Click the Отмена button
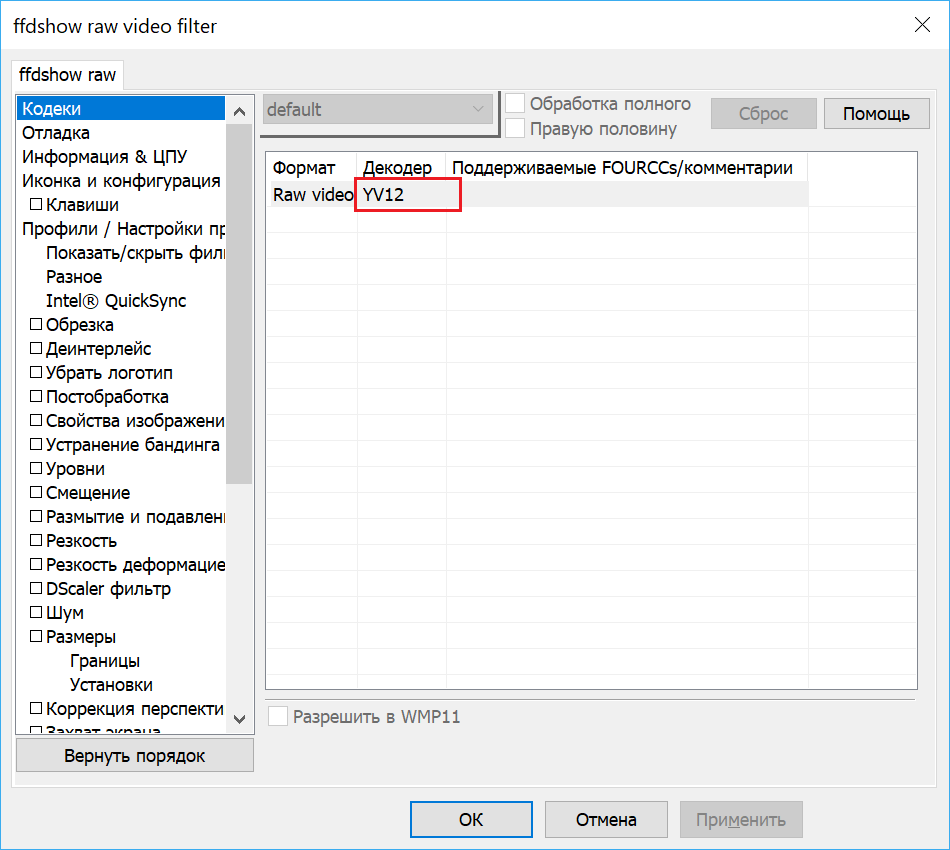 (606, 820)
